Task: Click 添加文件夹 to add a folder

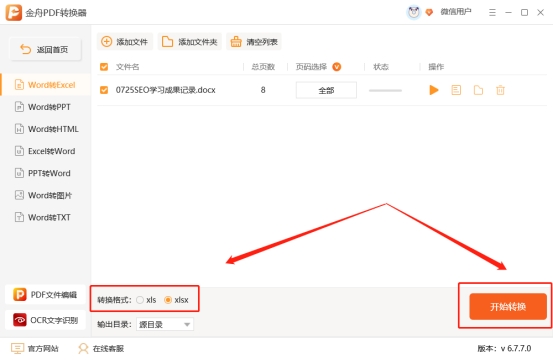Action: click(189, 42)
